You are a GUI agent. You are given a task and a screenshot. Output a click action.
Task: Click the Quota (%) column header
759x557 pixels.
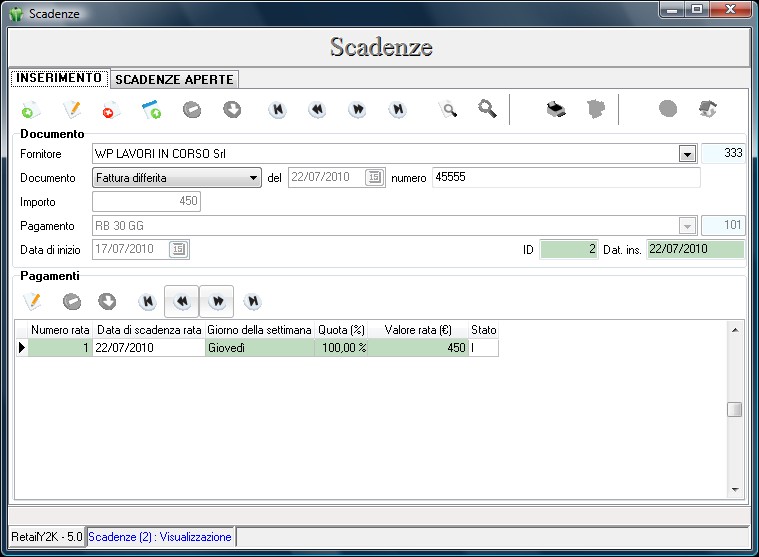[341, 330]
